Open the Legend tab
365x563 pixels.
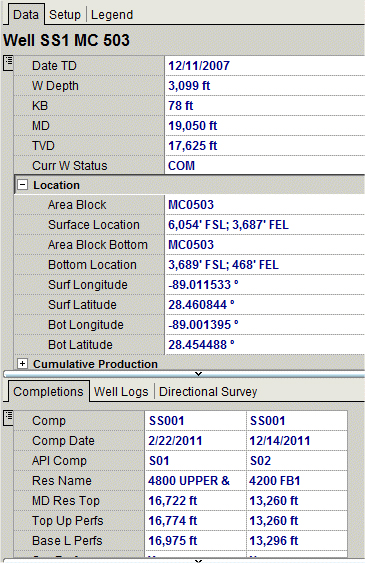point(112,15)
